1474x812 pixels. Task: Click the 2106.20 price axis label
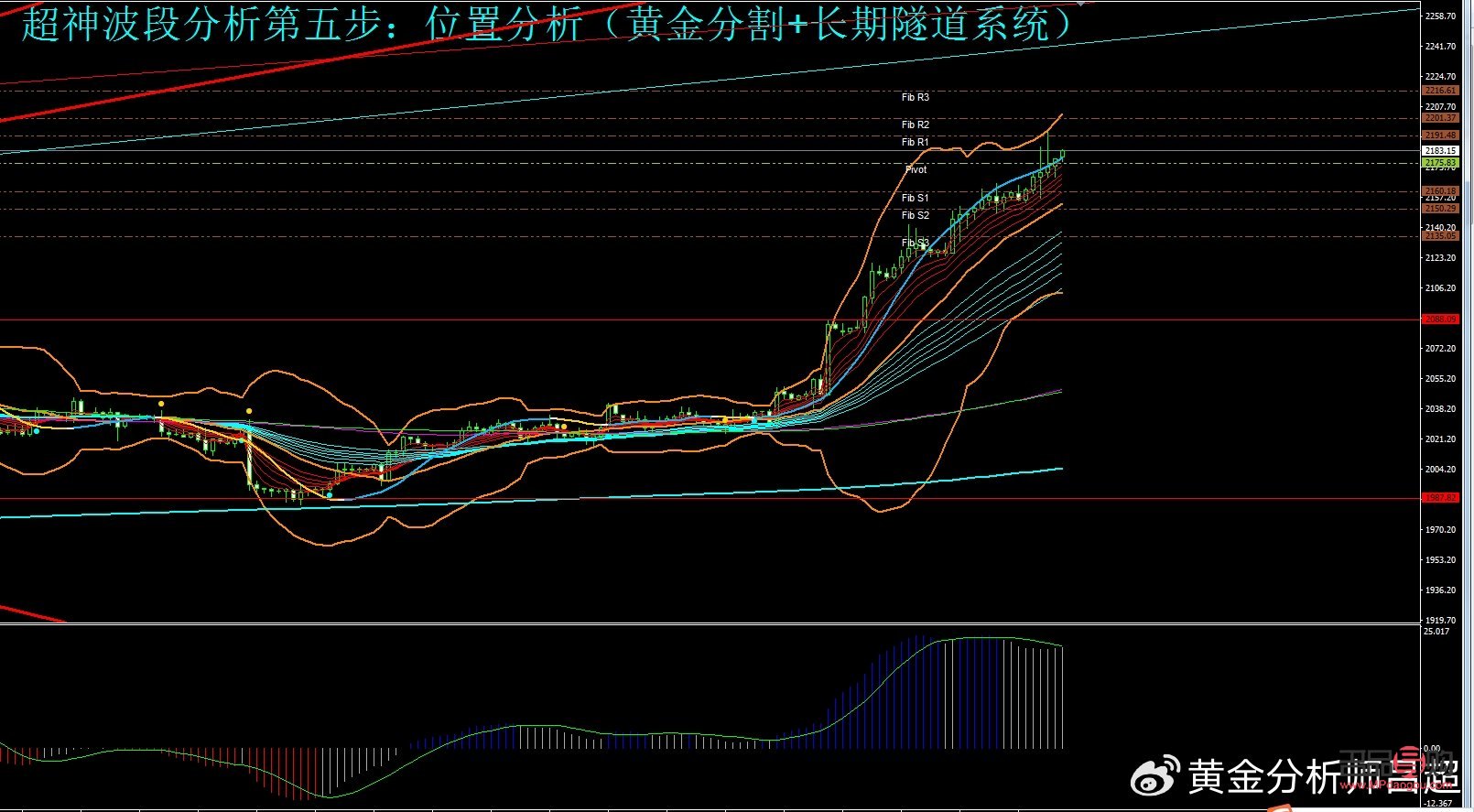click(x=1440, y=287)
